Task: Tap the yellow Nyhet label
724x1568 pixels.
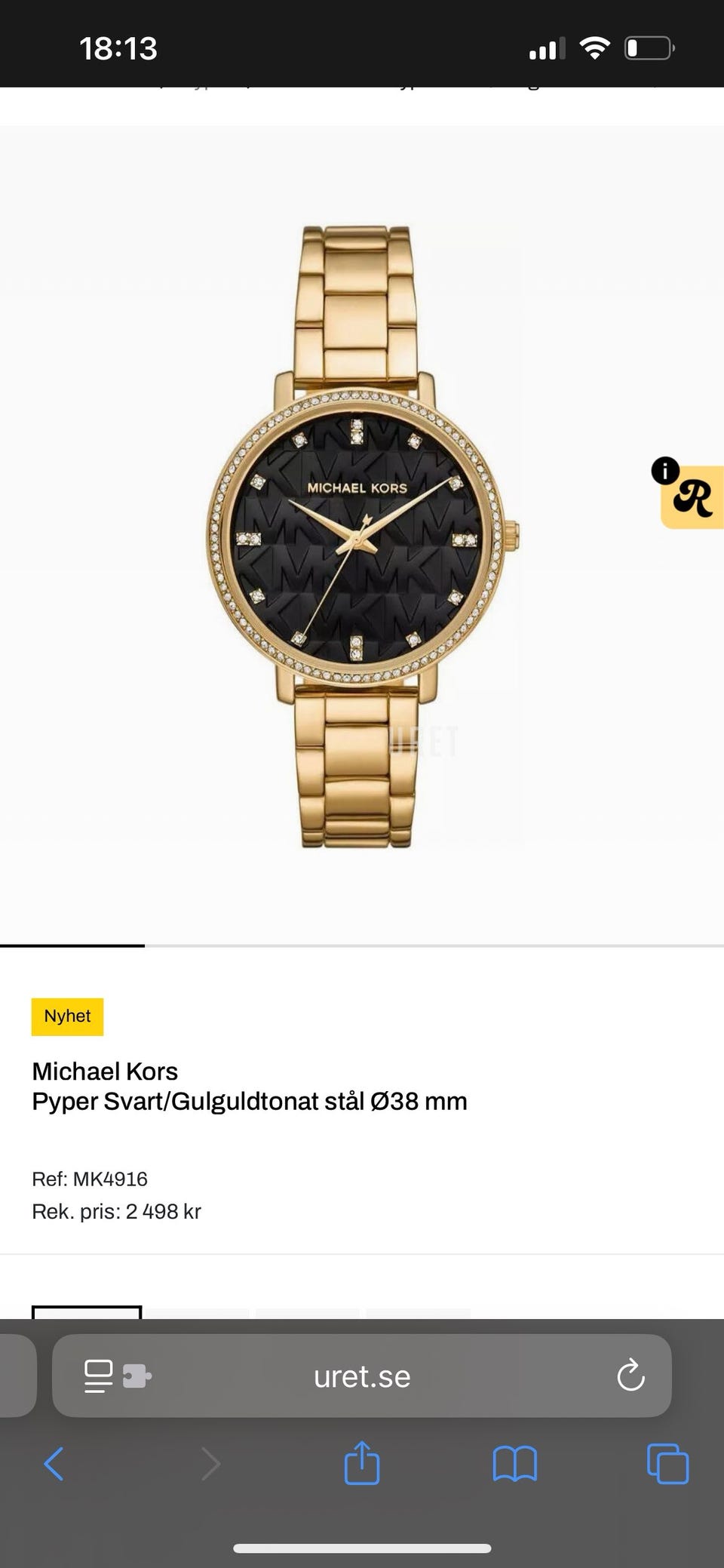Action: tap(67, 1016)
